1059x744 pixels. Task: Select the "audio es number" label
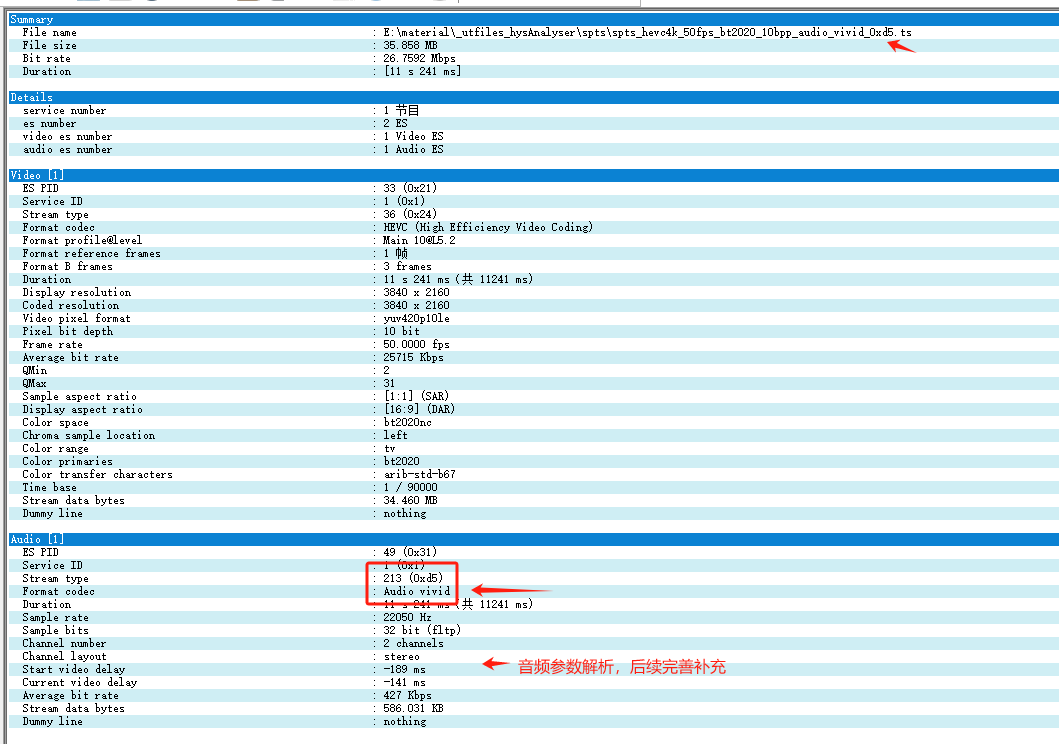(x=68, y=149)
